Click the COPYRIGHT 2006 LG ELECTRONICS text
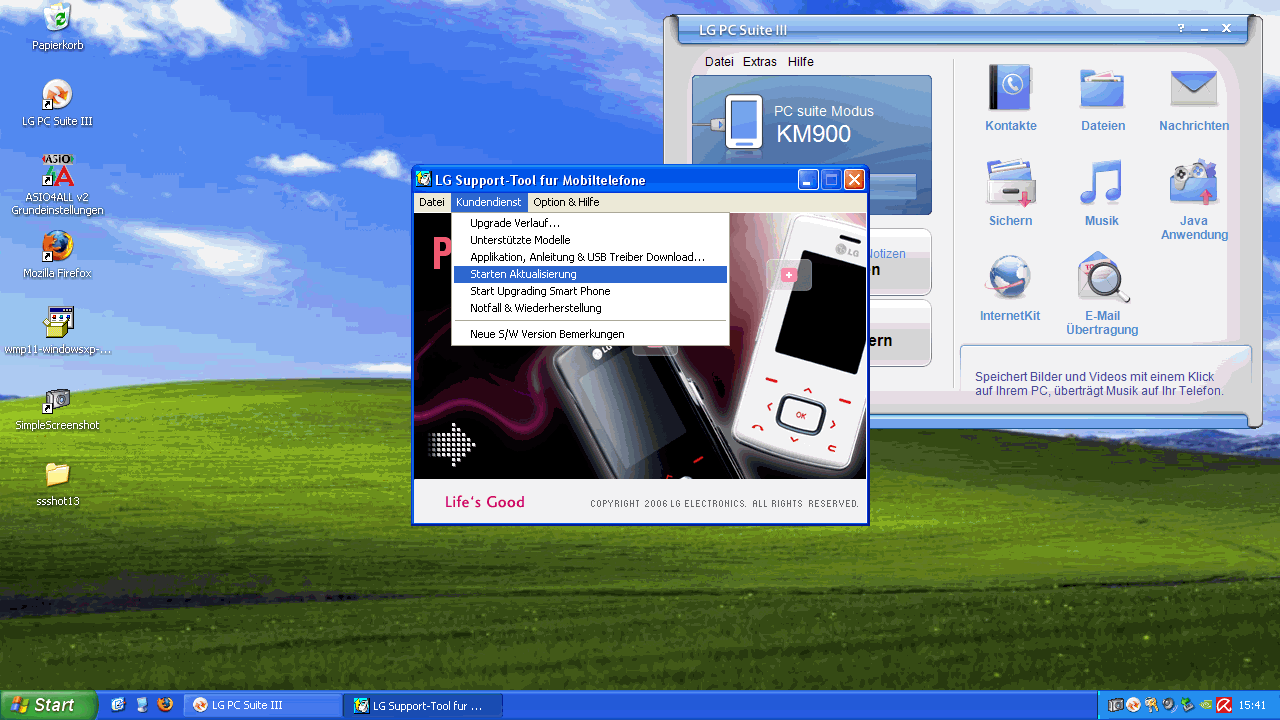Image resolution: width=1280 pixels, height=720 pixels. (724, 504)
